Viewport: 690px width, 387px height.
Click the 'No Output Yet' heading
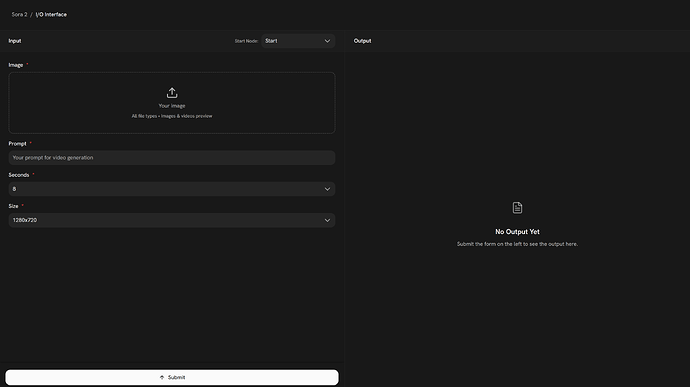click(x=518, y=232)
